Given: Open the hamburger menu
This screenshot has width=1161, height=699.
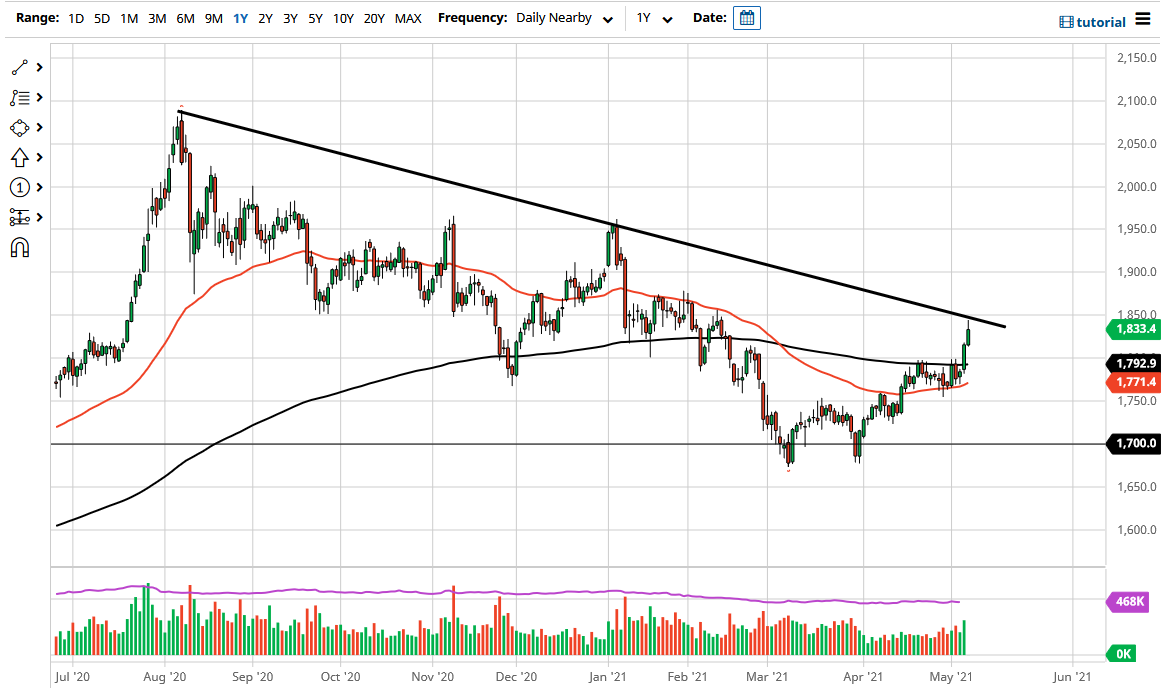Looking at the screenshot, I should click(1143, 19).
